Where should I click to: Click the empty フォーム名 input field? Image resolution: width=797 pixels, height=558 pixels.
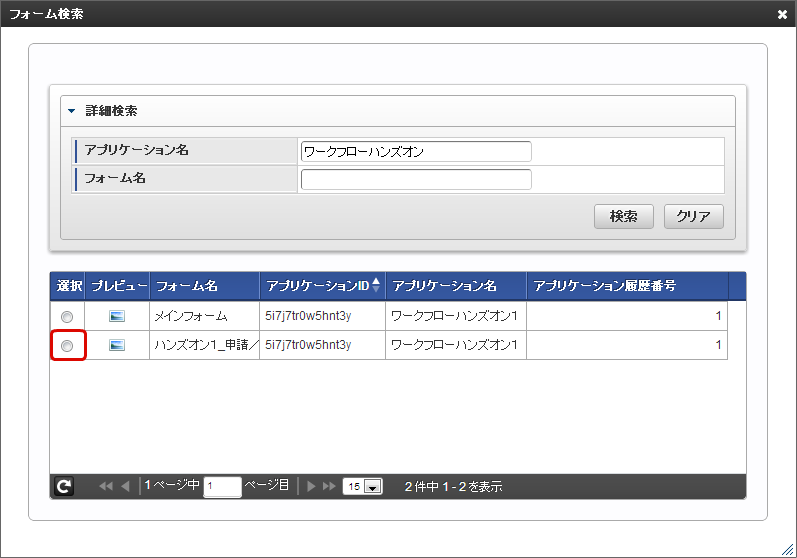415,180
